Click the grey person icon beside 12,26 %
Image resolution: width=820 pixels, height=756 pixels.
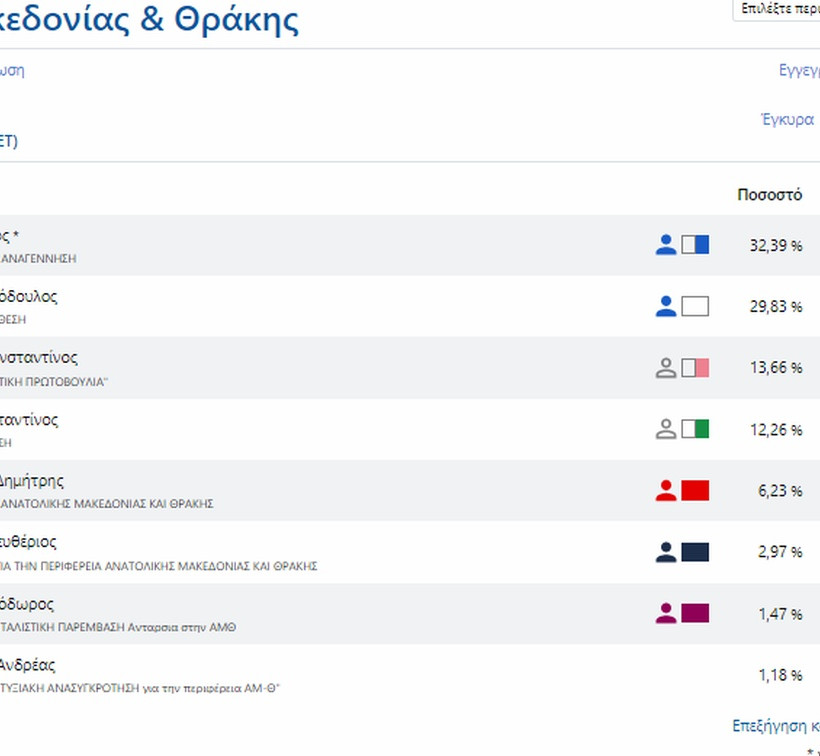pos(666,429)
